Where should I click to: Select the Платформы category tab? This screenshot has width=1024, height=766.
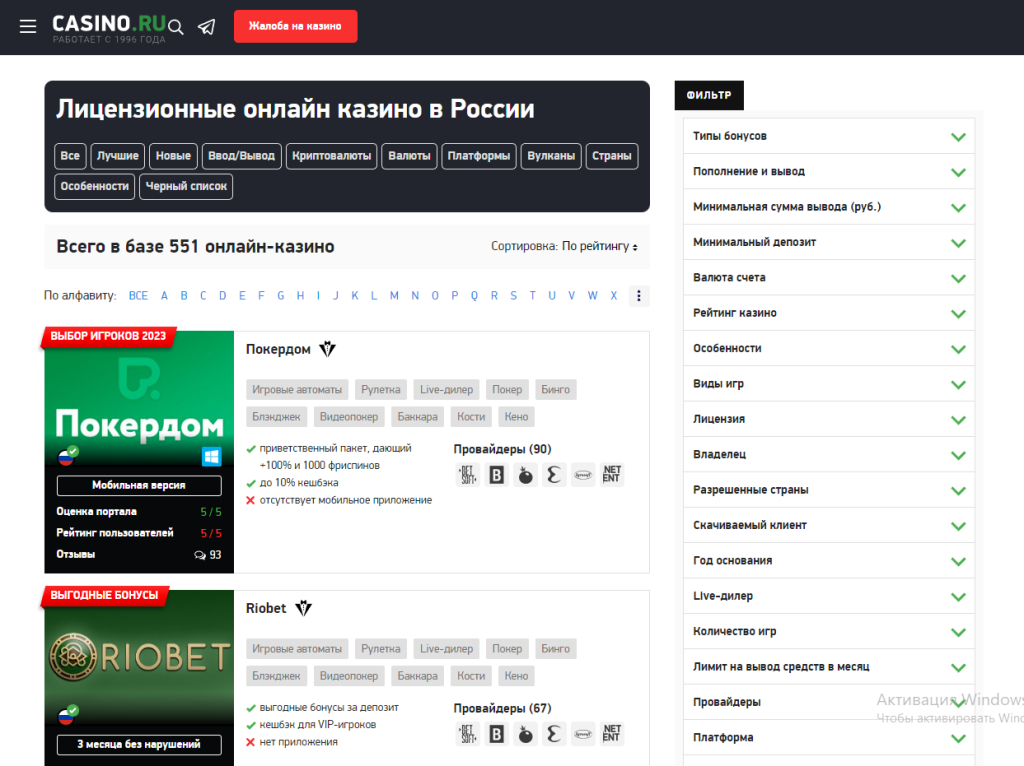479,156
